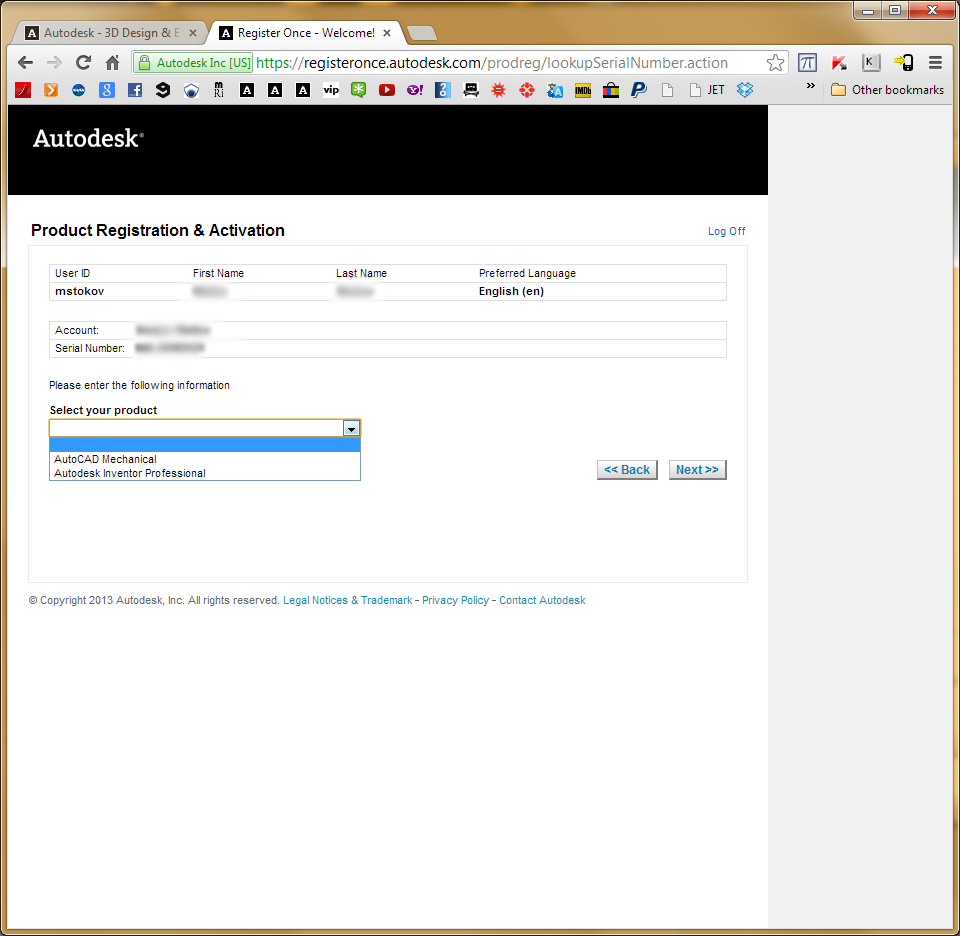960x936 pixels.
Task: Open the Privacy Policy link
Action: pos(456,601)
